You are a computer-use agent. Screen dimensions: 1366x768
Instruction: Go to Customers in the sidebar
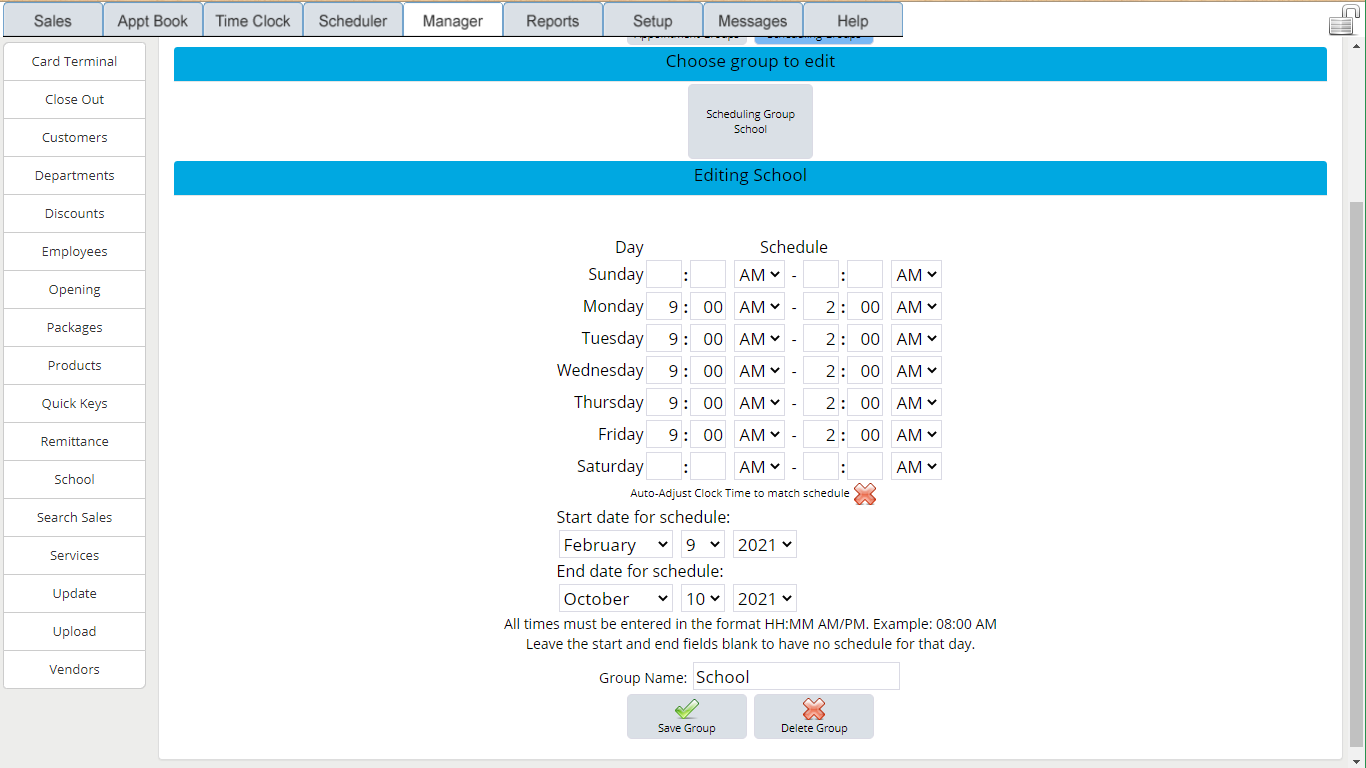tap(75, 138)
